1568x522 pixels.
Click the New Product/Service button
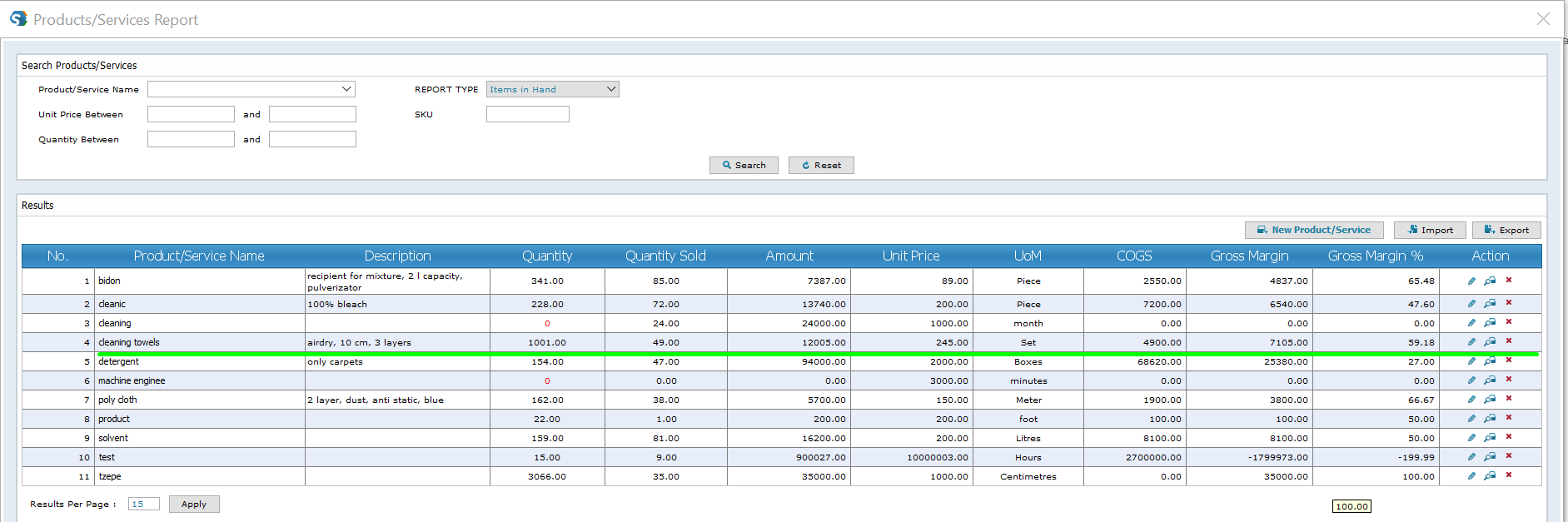coord(1313,231)
